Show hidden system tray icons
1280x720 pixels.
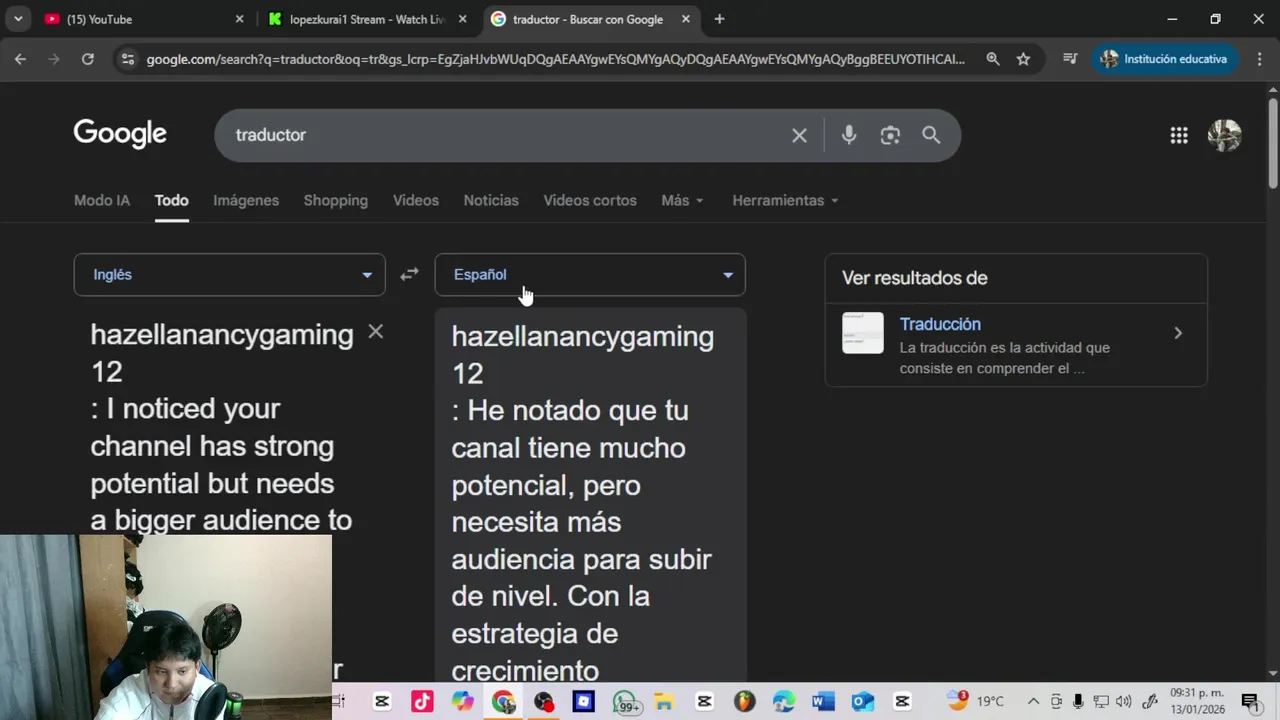(x=1033, y=702)
